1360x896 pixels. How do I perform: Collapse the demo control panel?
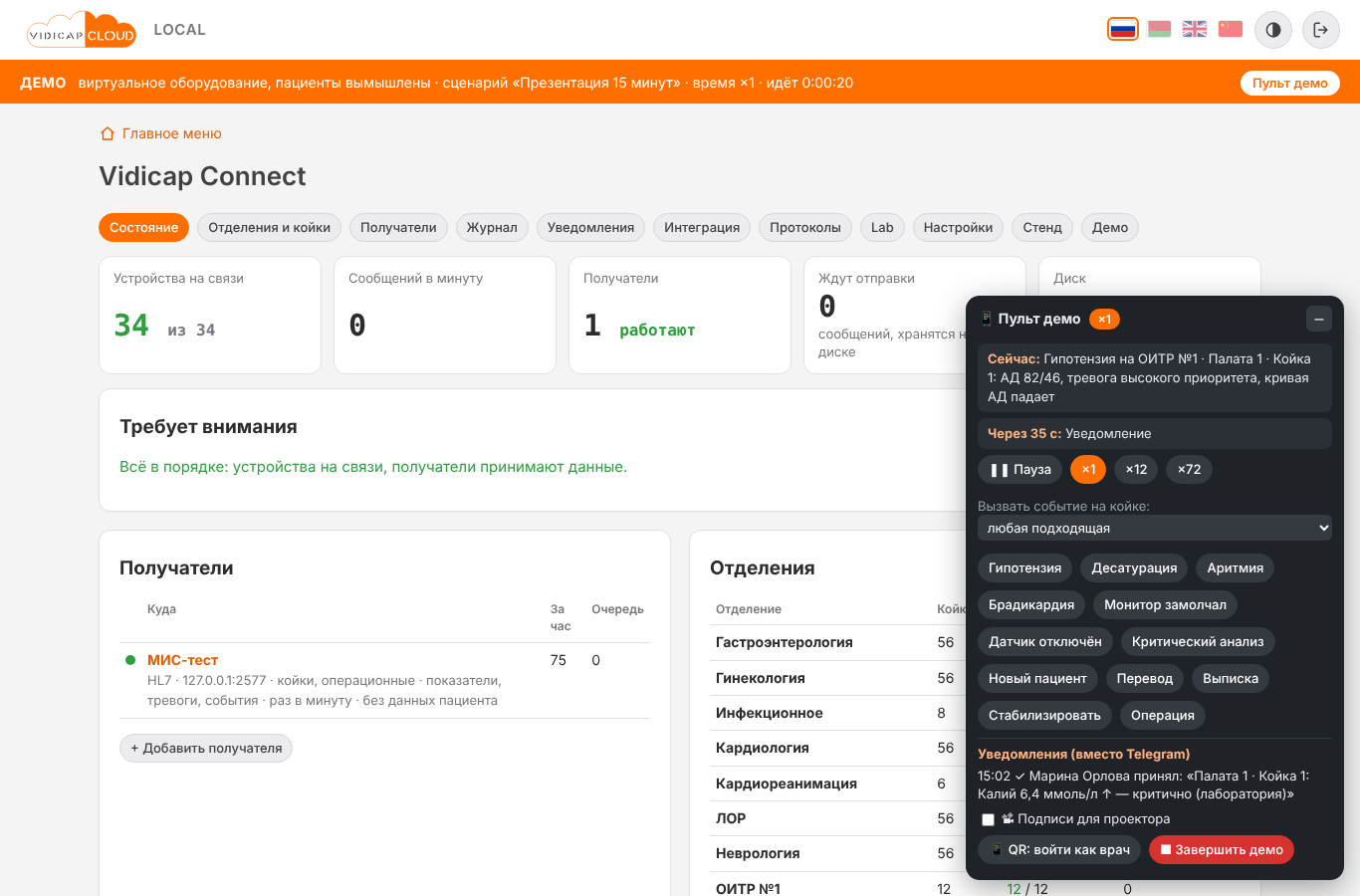coord(1318,319)
